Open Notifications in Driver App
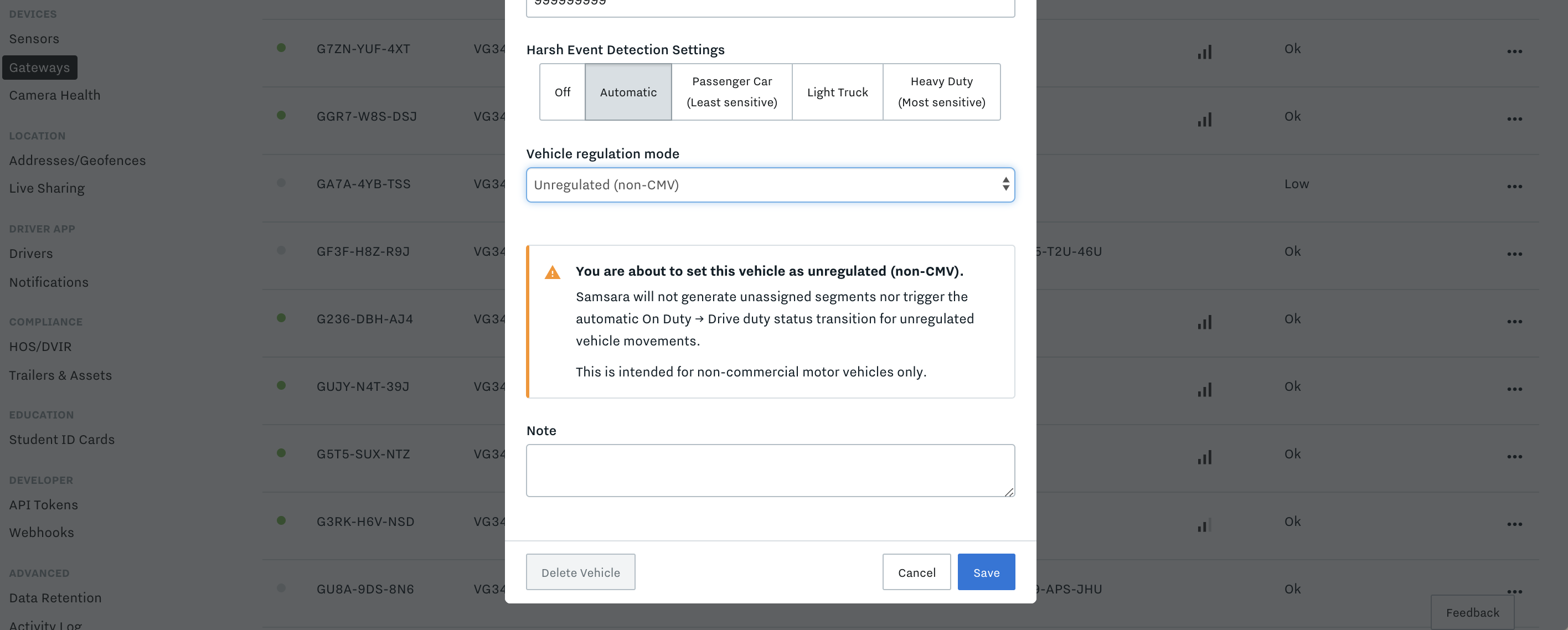The image size is (1568, 630). 49,282
